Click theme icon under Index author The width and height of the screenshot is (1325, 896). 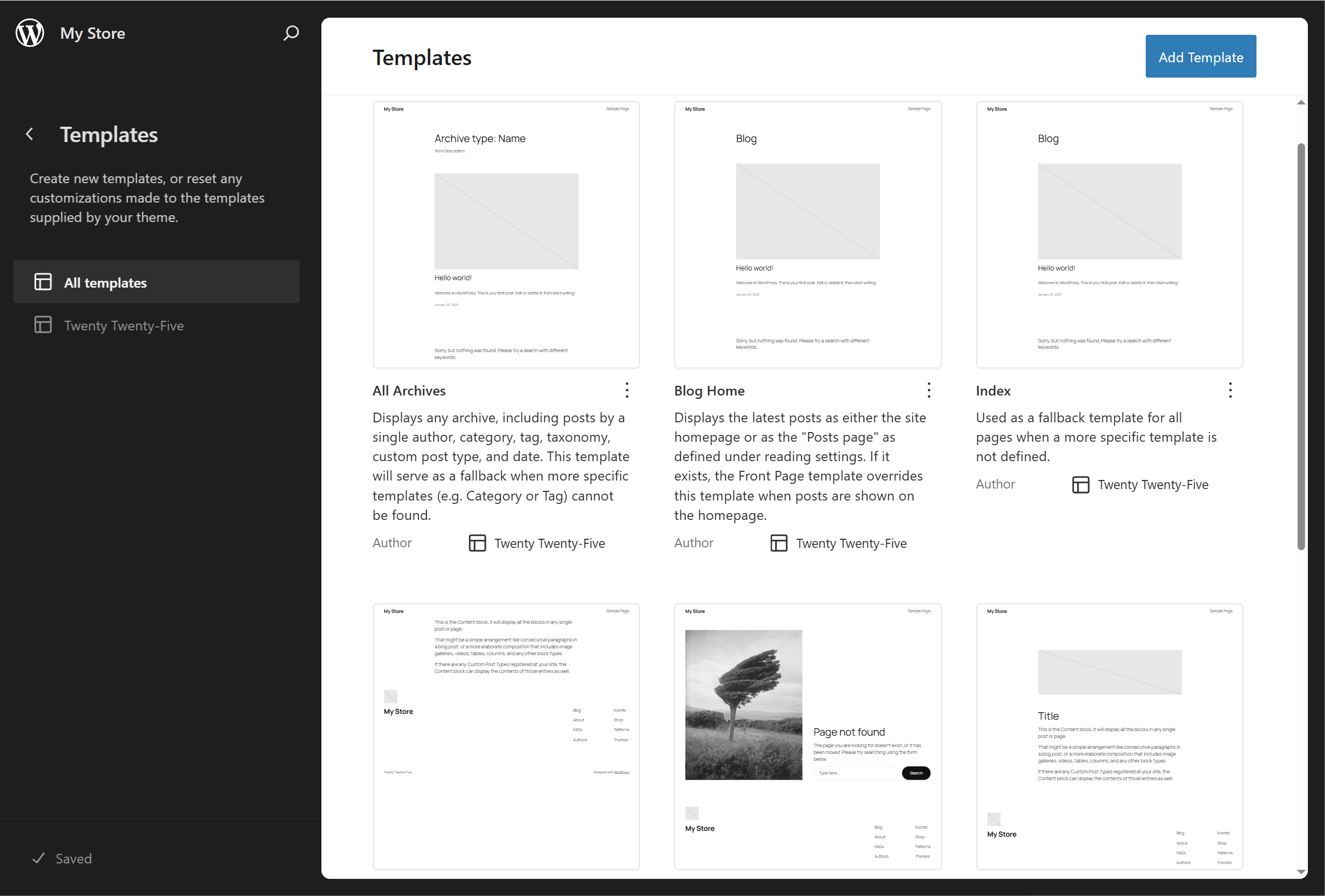pyautogui.click(x=1080, y=485)
